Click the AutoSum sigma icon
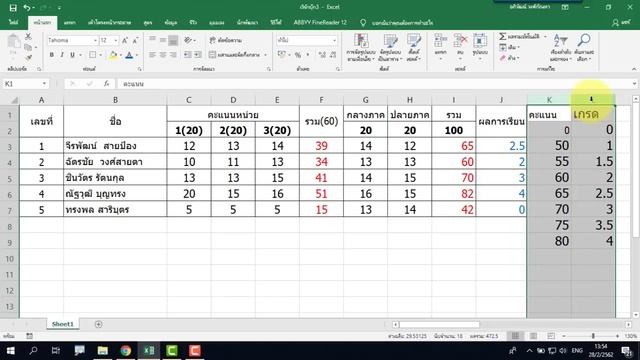 click(502, 37)
